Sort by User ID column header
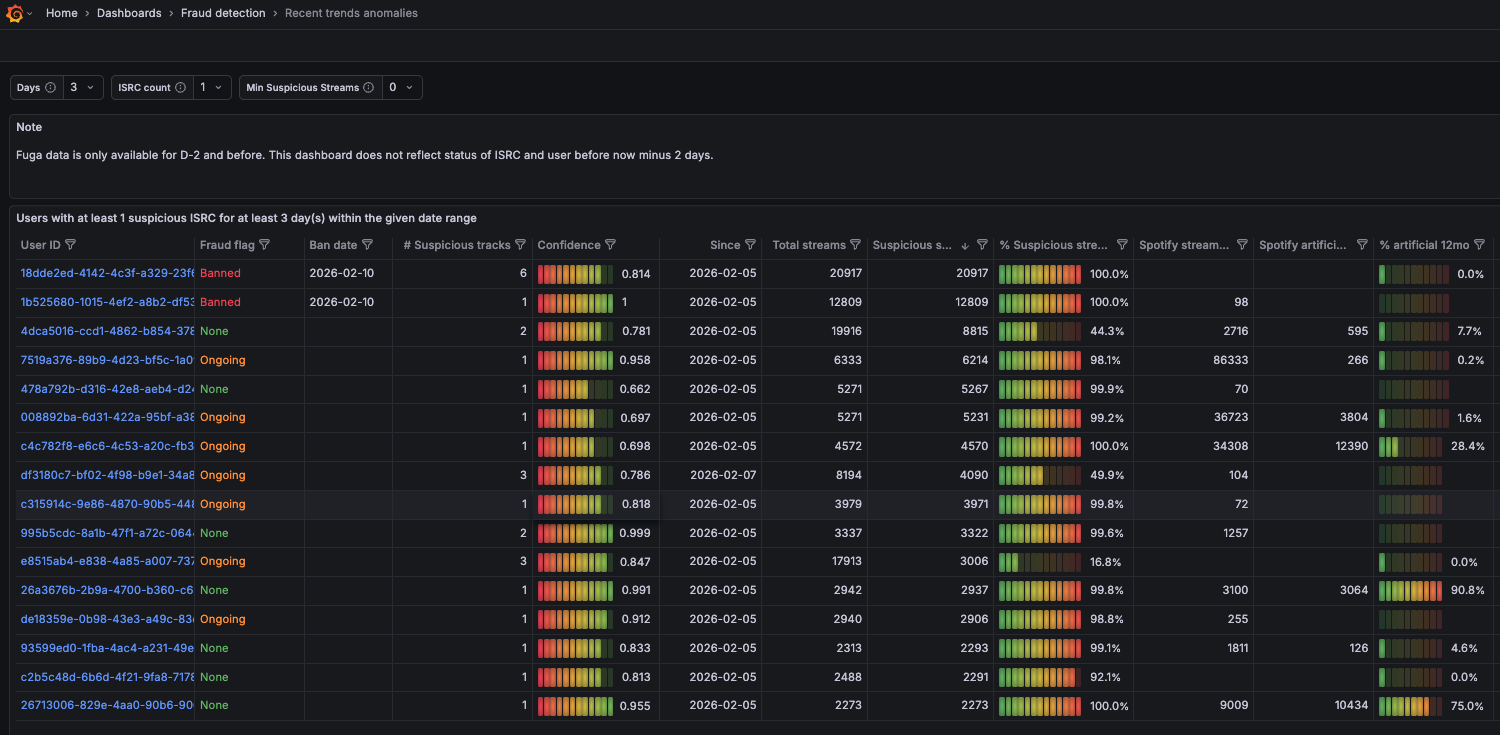 point(41,245)
